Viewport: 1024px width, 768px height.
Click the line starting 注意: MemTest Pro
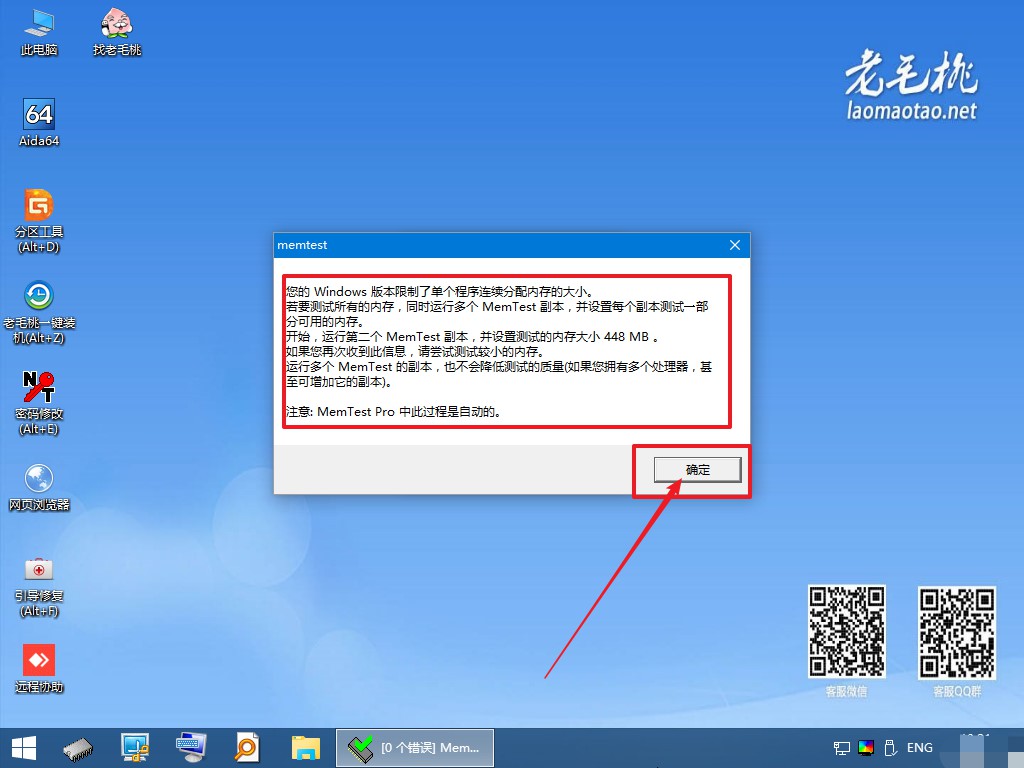pos(393,412)
